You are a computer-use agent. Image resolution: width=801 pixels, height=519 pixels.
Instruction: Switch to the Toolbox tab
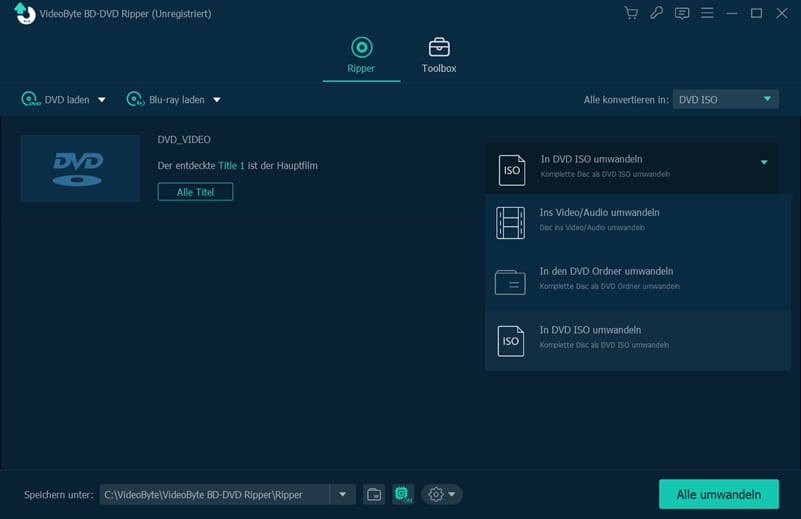tap(439, 55)
